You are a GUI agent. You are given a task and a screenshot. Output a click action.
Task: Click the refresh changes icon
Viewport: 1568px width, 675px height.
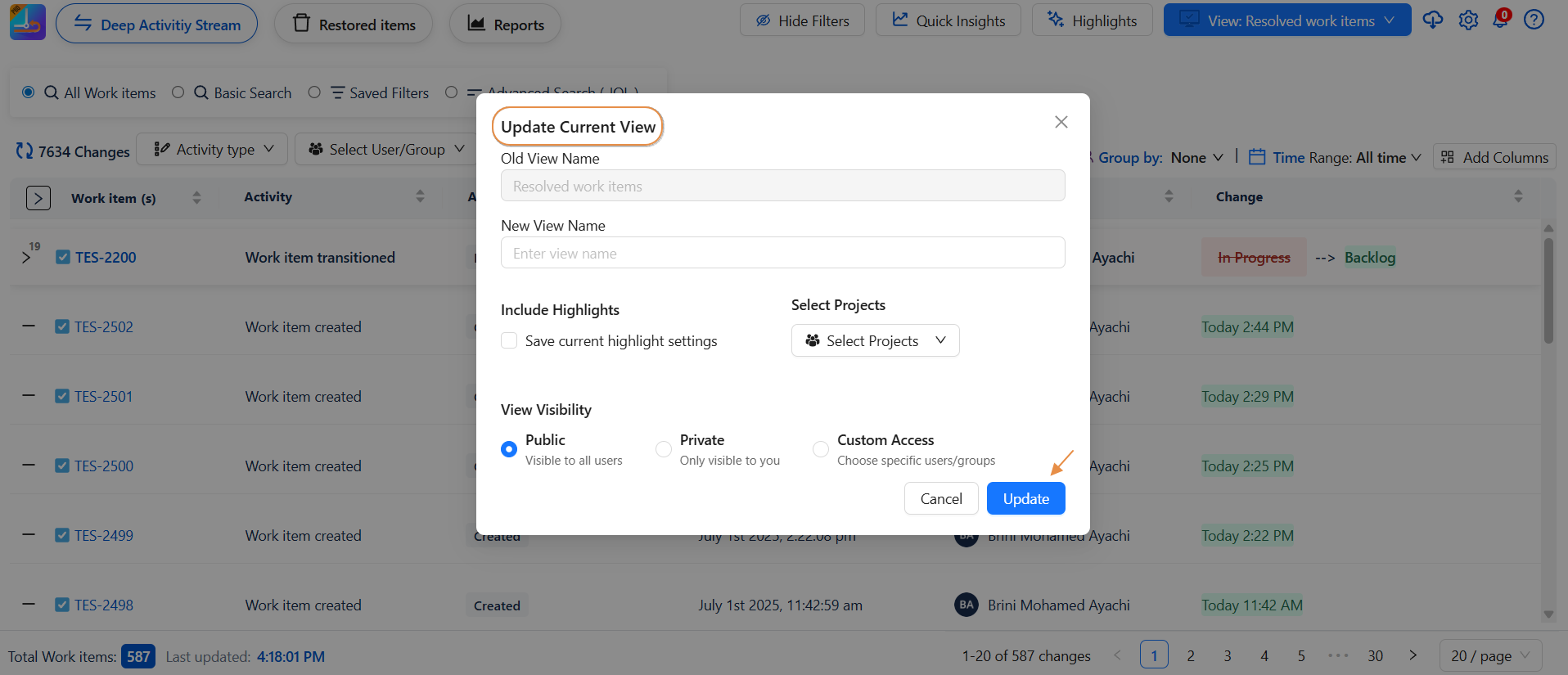tap(25, 151)
